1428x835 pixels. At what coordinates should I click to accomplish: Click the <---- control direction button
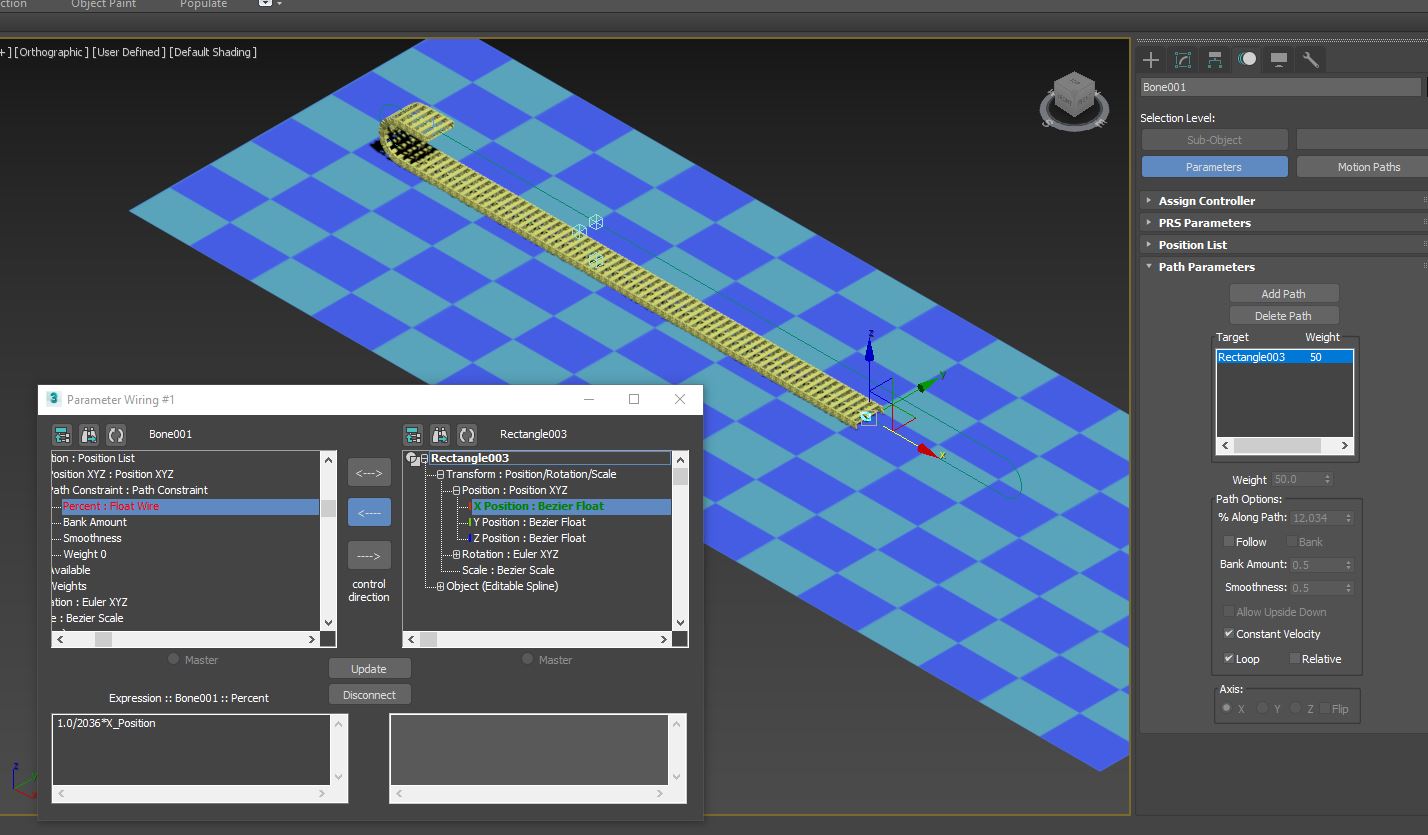click(369, 513)
